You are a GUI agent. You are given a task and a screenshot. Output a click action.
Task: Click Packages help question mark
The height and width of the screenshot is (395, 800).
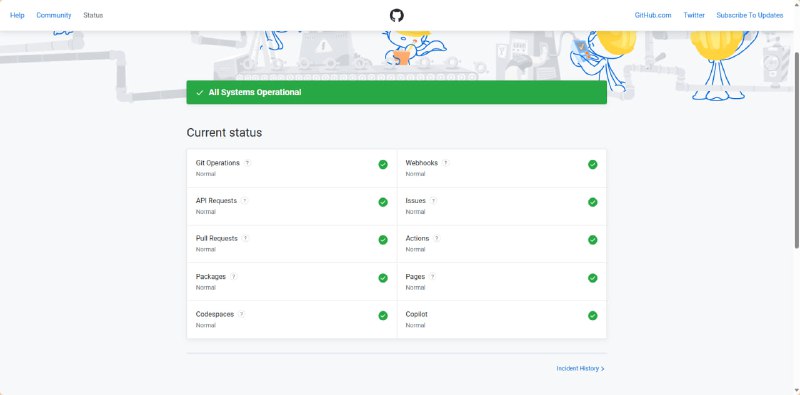point(234,277)
